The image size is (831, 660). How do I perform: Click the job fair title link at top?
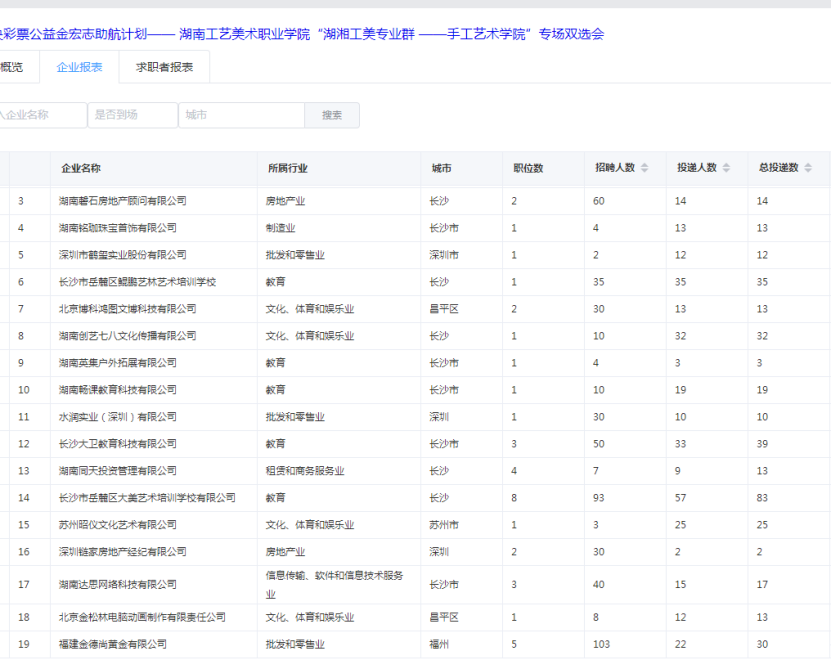[302, 34]
